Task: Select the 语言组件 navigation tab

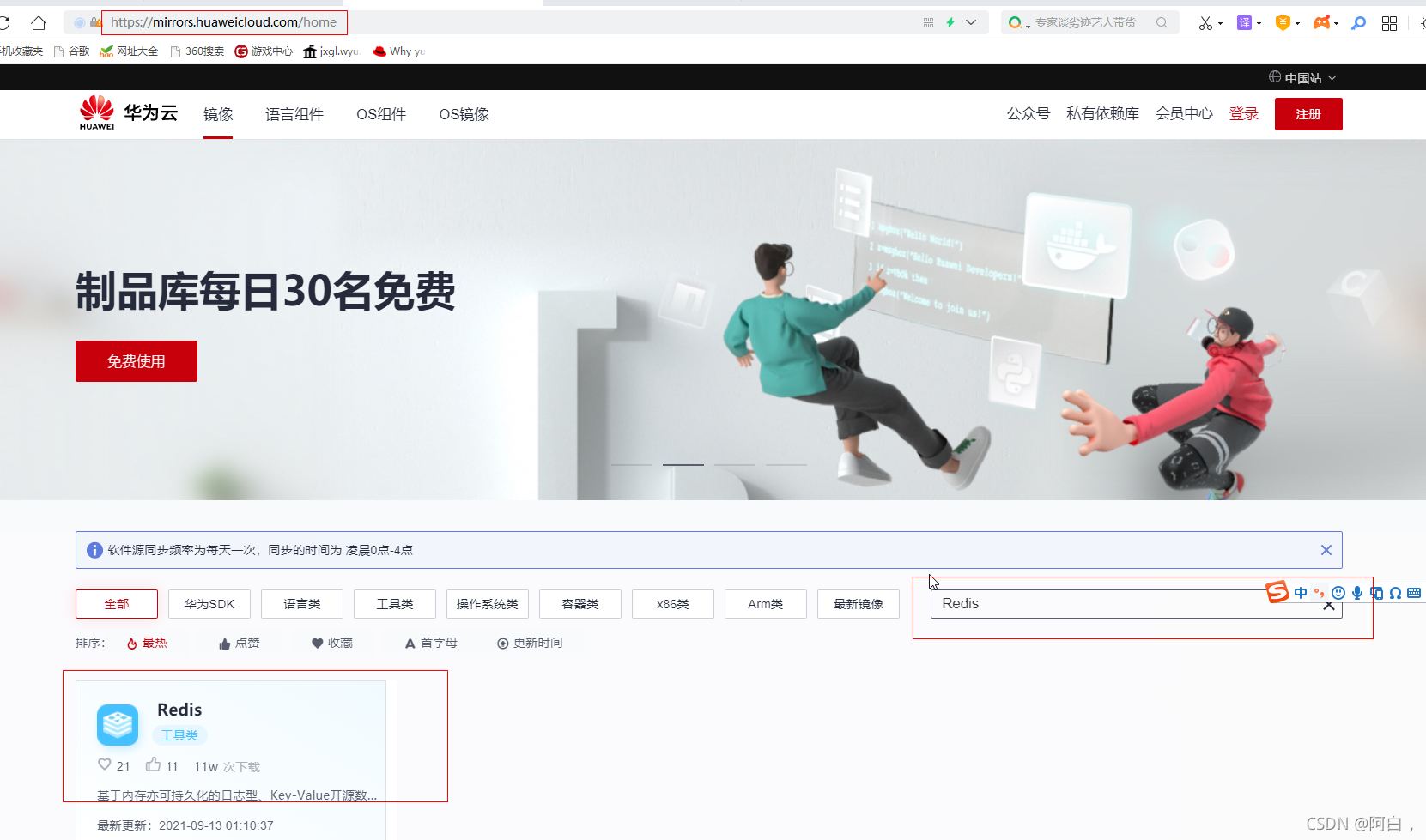Action: coord(294,114)
